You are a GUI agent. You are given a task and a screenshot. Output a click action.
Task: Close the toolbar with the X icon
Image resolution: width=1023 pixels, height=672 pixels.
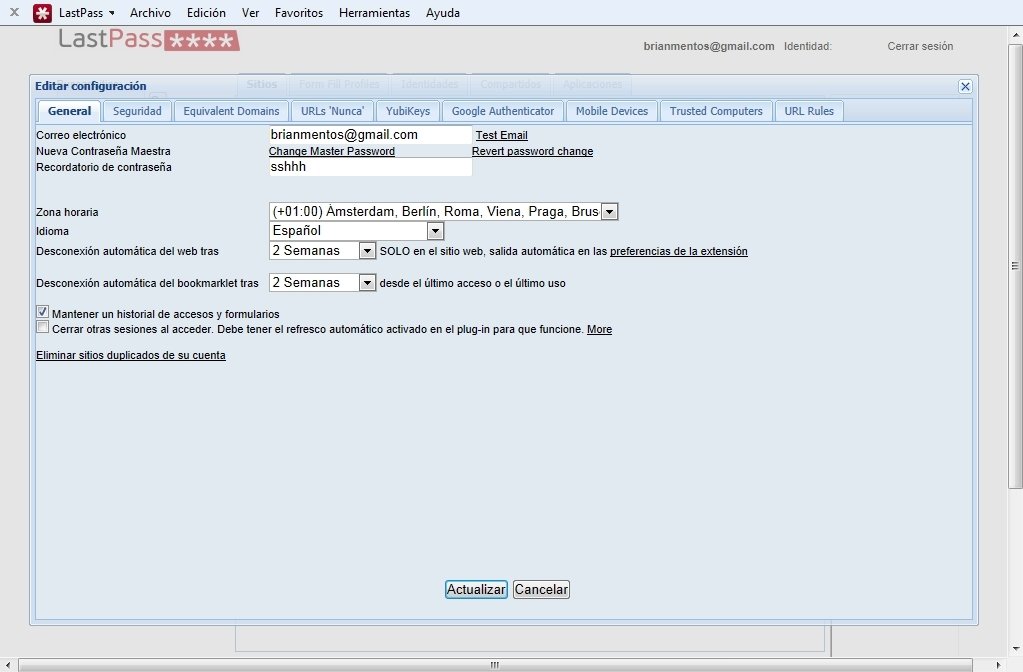14,12
